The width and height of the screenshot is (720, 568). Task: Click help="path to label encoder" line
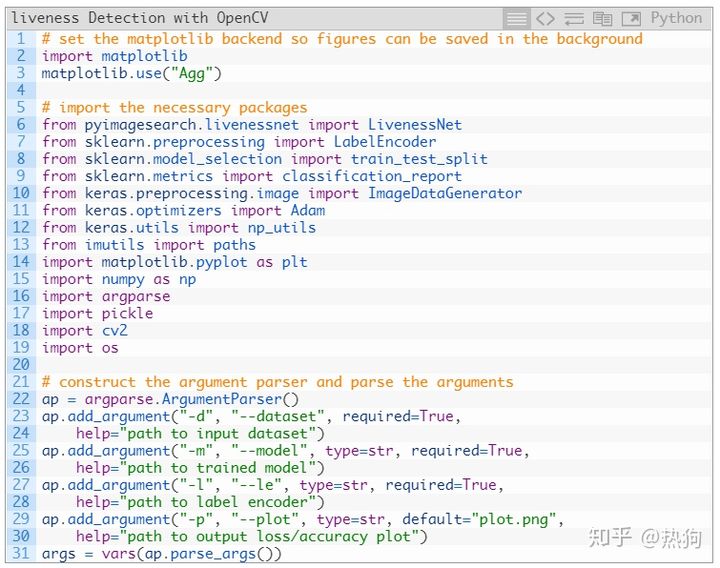point(200,502)
